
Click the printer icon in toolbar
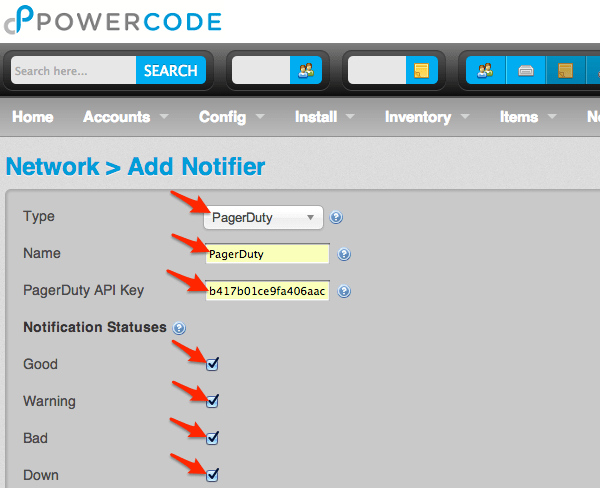coord(526,70)
